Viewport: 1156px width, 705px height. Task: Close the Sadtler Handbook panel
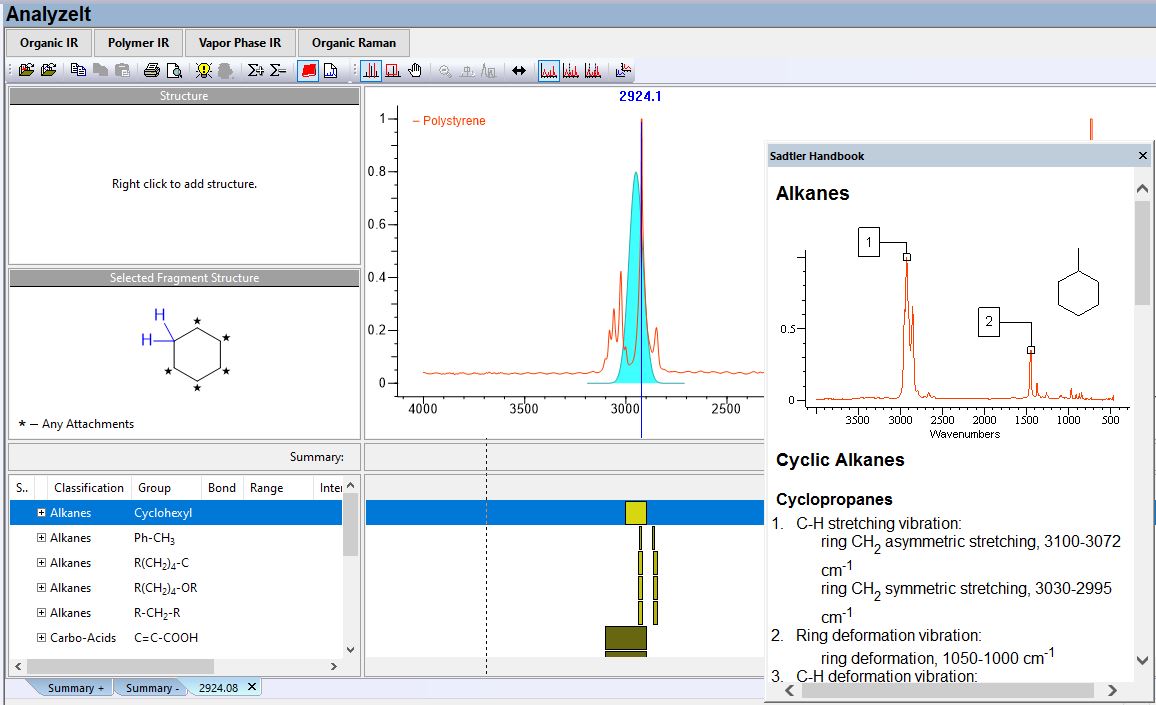tap(1143, 156)
